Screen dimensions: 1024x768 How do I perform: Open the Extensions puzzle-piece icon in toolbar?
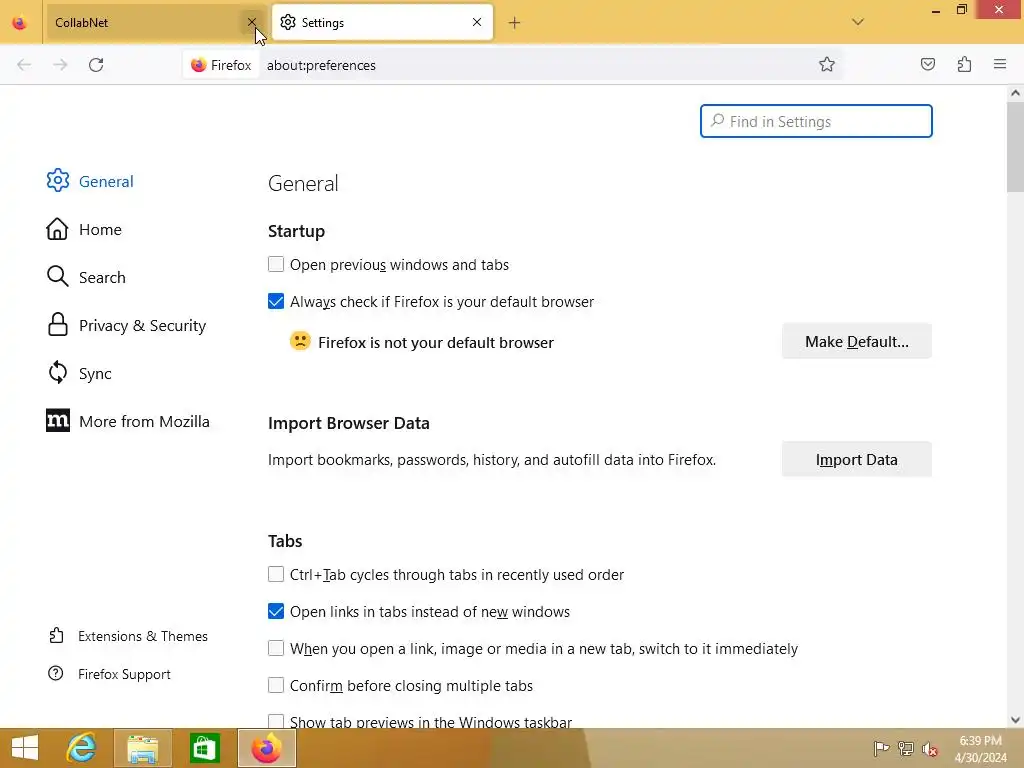(x=965, y=64)
